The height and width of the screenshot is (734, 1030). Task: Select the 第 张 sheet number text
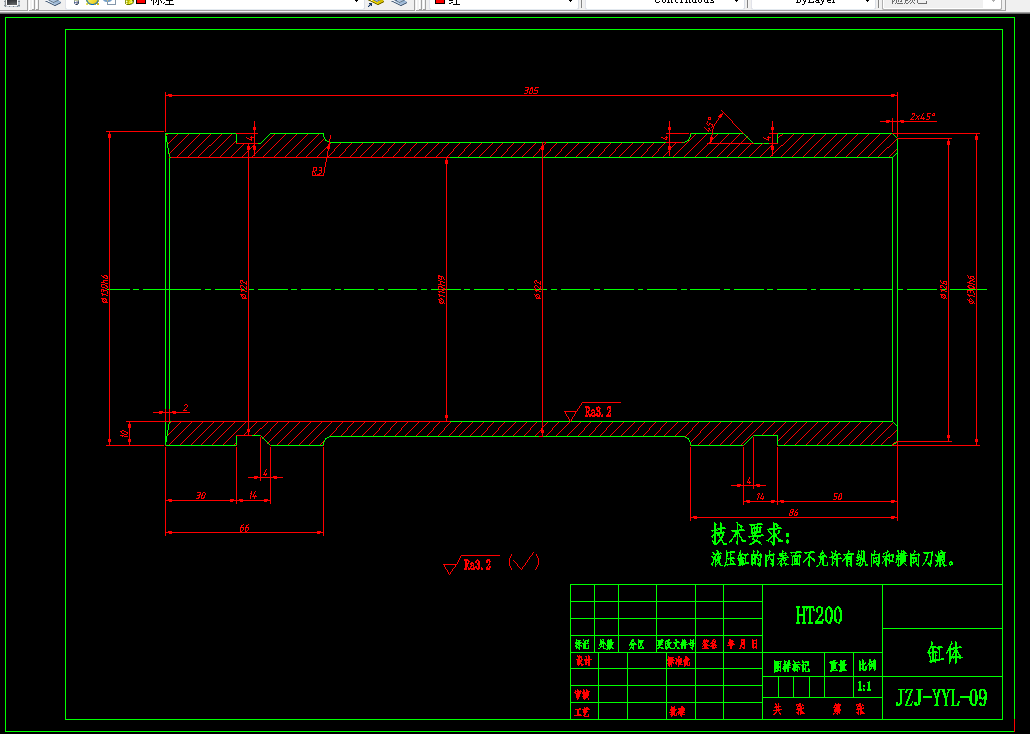click(849, 710)
